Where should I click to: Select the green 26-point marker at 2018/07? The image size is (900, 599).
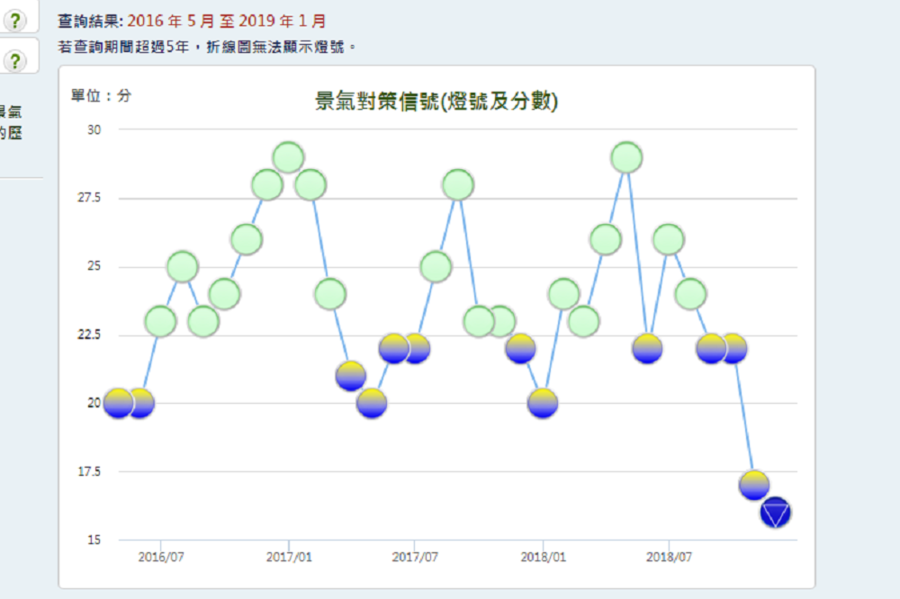click(x=668, y=239)
